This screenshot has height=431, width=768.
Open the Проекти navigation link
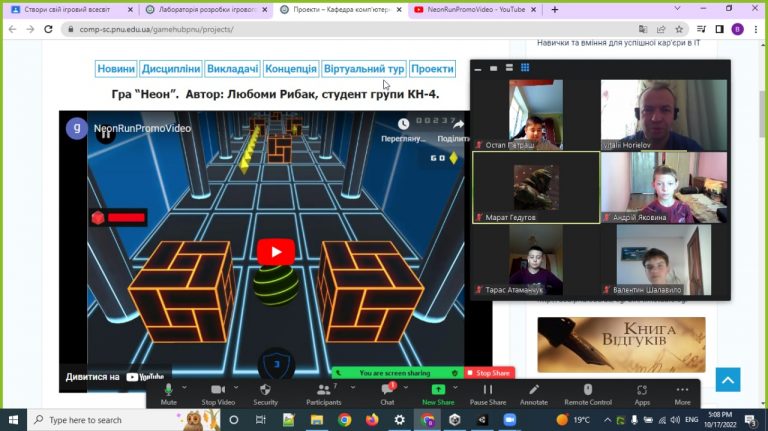[x=432, y=69]
